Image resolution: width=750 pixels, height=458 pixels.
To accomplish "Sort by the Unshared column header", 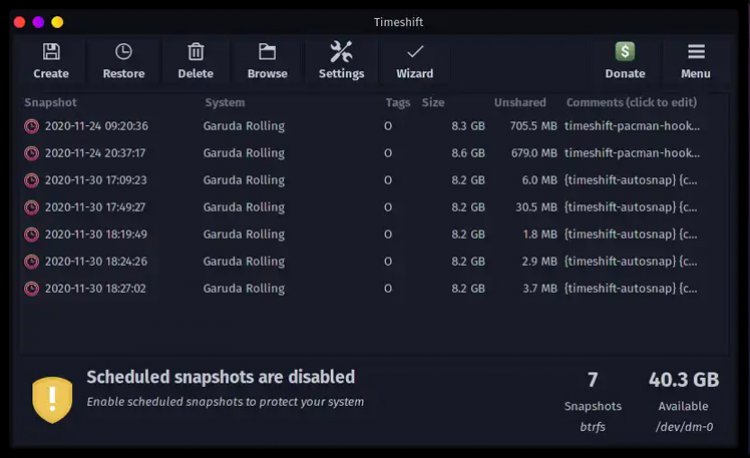I will [520, 102].
